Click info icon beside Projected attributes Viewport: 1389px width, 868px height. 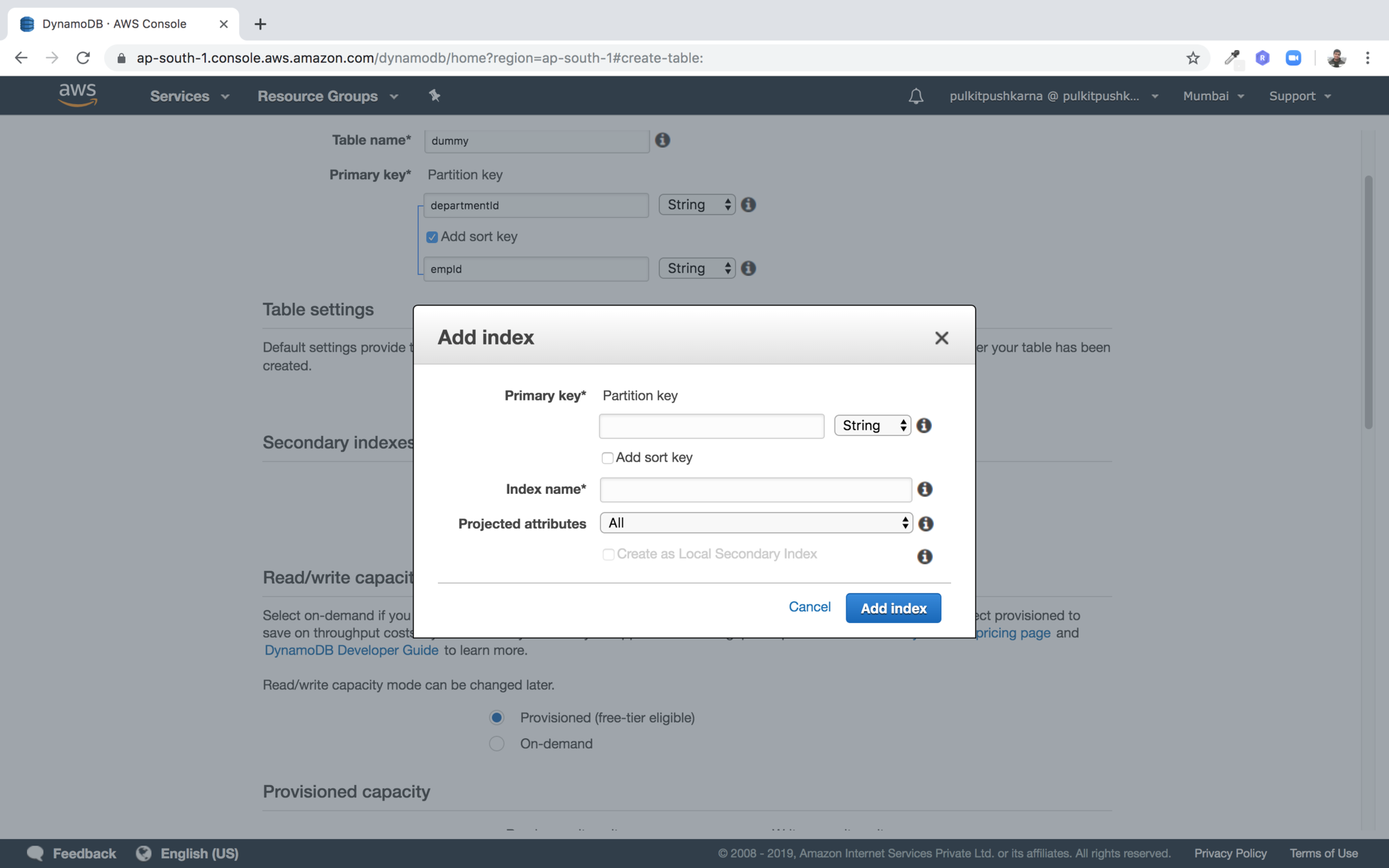[925, 523]
